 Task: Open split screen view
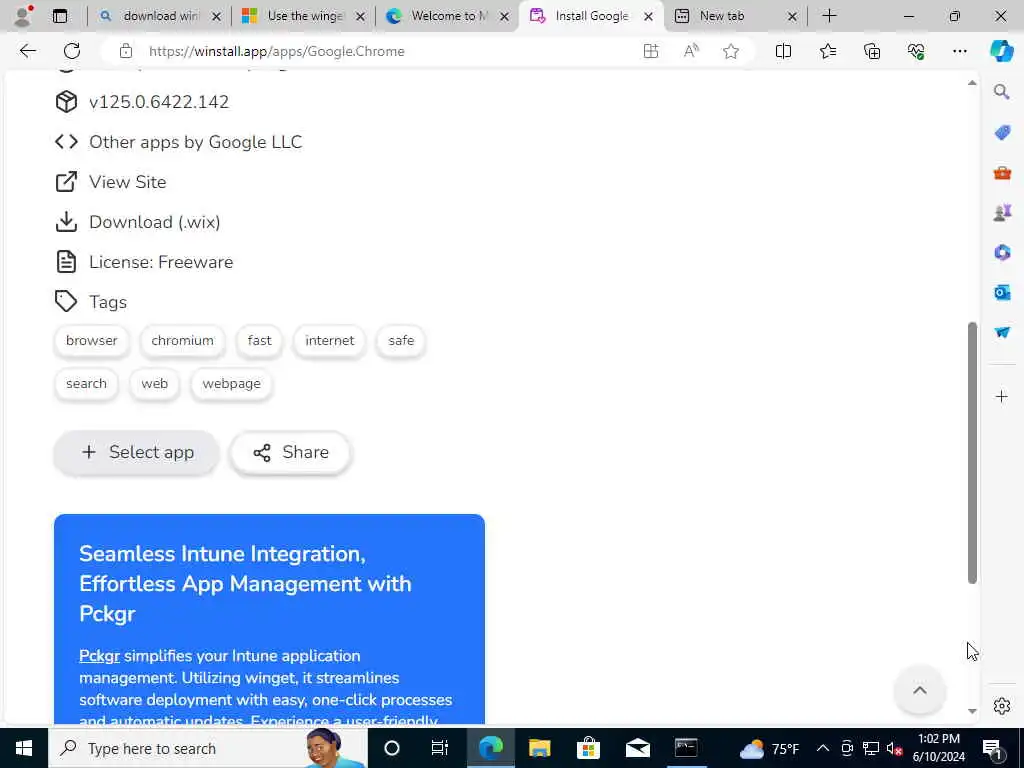(783, 51)
